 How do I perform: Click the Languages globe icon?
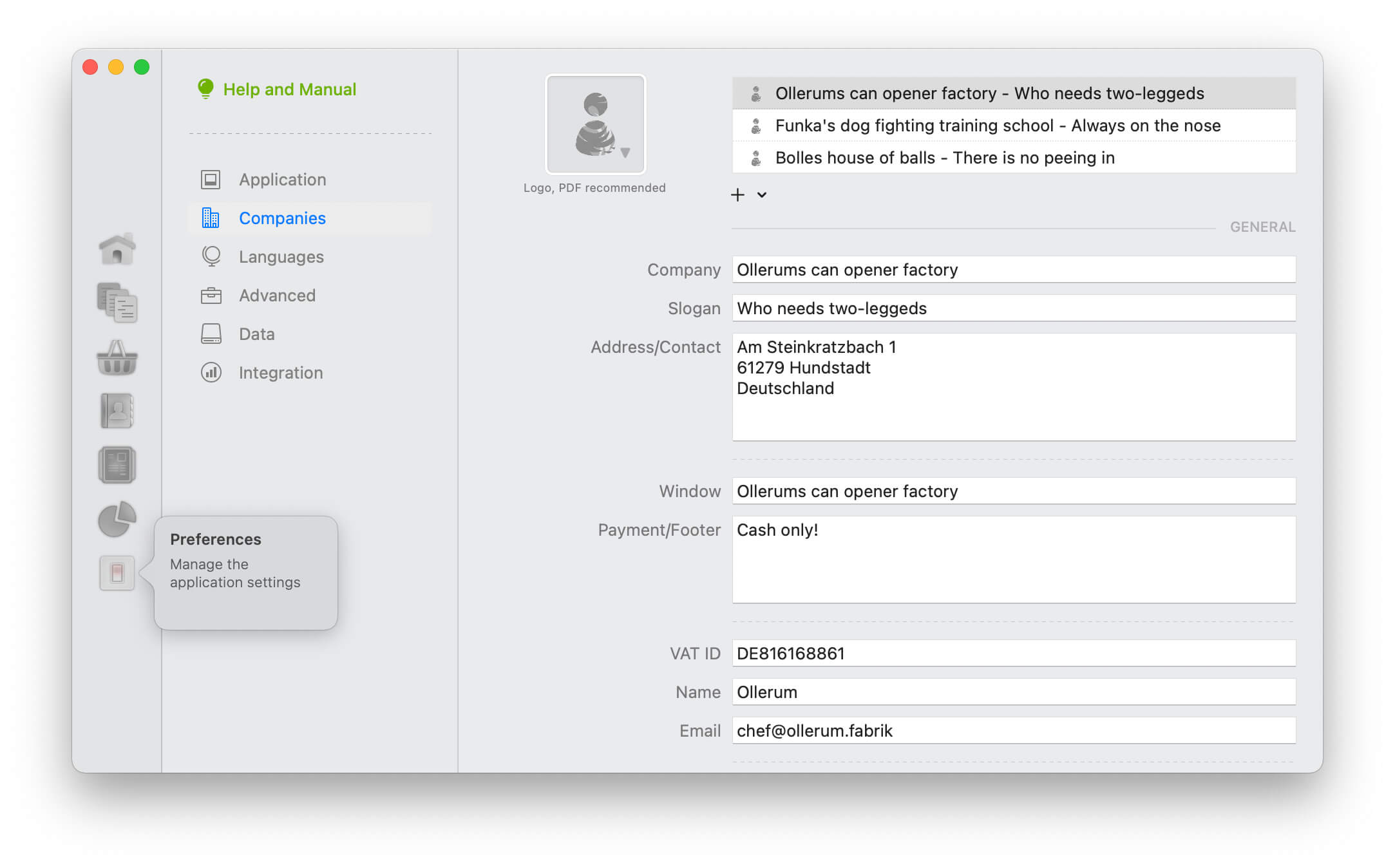[x=210, y=257]
